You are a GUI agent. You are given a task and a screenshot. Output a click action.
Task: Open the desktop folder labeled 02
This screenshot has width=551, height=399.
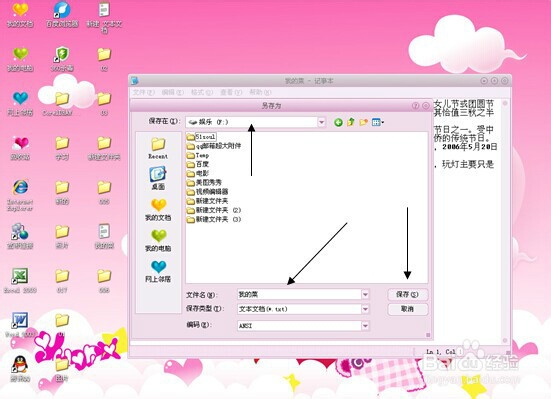[x=104, y=59]
